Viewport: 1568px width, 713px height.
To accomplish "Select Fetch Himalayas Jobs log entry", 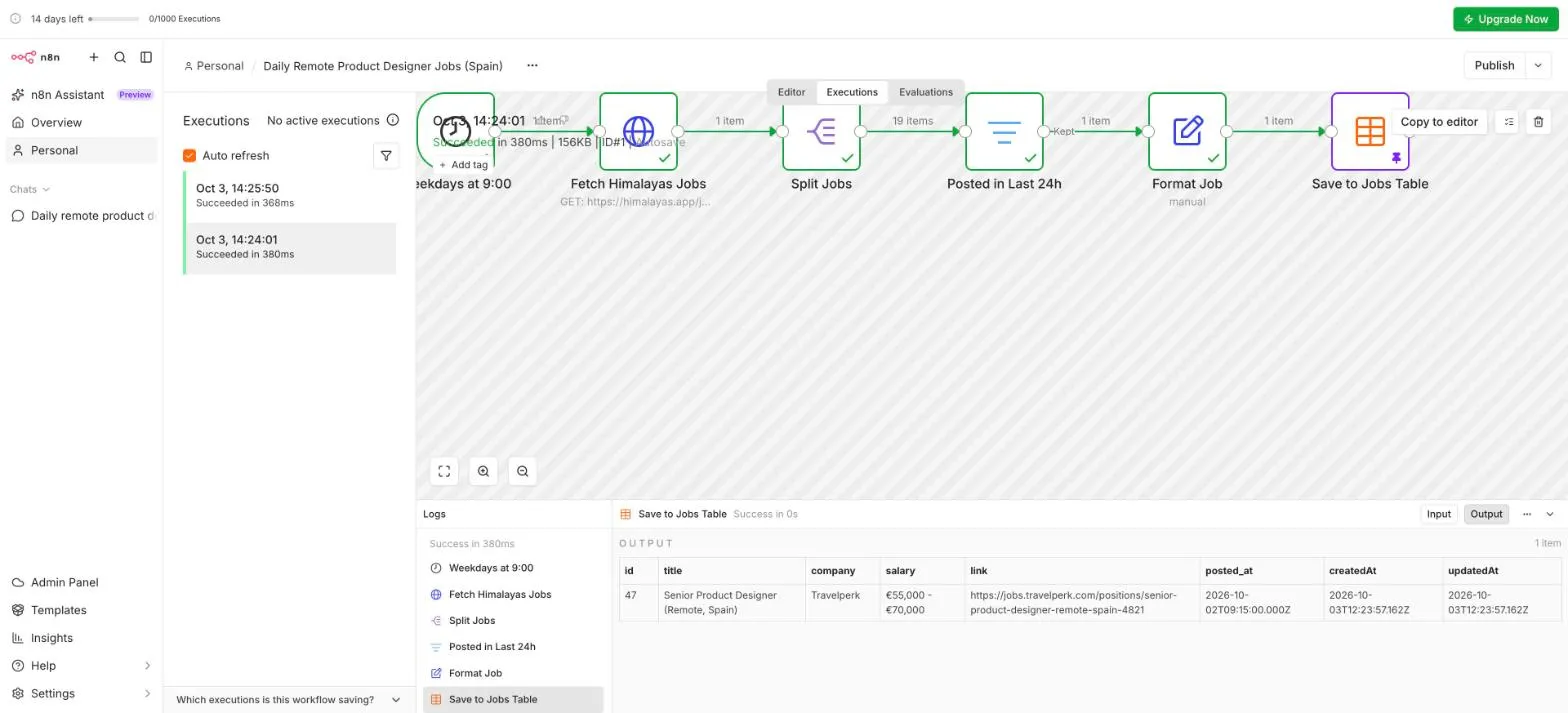I will point(513,594).
